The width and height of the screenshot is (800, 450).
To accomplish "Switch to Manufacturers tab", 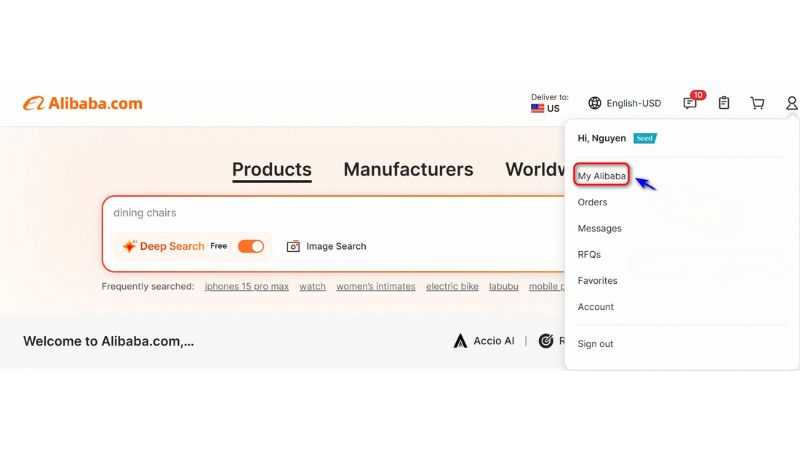I will 408,169.
